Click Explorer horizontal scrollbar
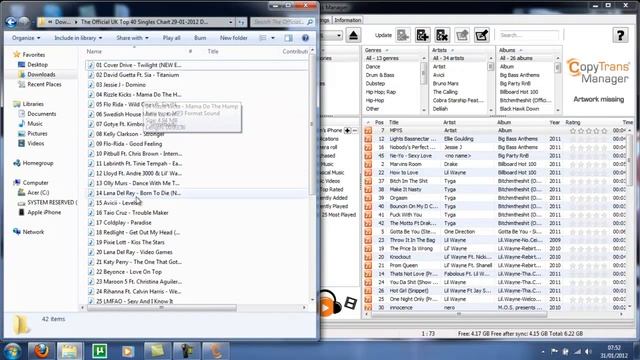This screenshot has width=640, height=360. [x=162, y=308]
